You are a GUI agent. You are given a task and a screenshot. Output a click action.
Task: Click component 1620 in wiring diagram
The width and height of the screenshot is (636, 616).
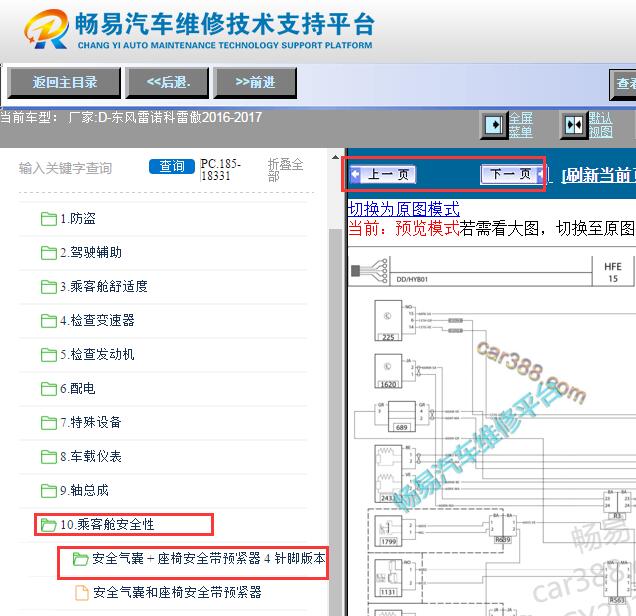click(388, 371)
